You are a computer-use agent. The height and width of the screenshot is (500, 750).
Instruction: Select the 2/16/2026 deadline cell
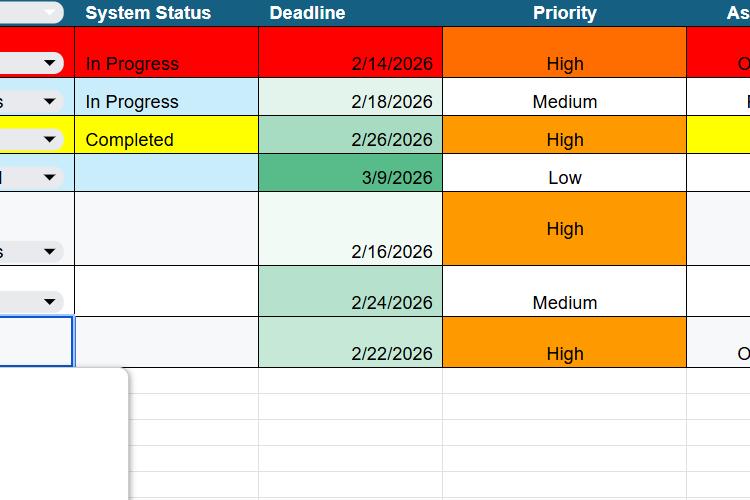pyautogui.click(x=351, y=229)
